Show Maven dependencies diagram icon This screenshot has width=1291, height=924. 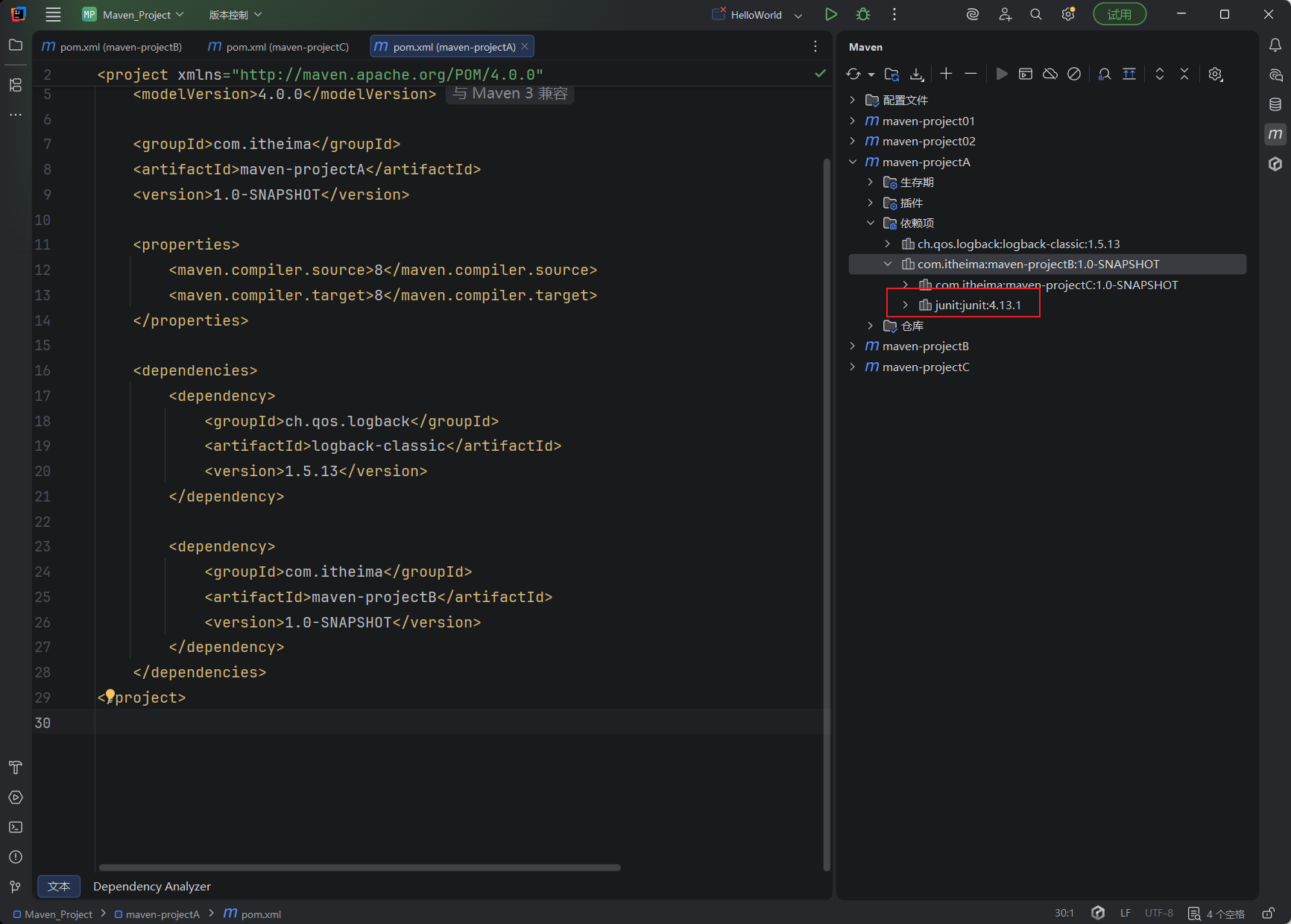(x=1105, y=74)
